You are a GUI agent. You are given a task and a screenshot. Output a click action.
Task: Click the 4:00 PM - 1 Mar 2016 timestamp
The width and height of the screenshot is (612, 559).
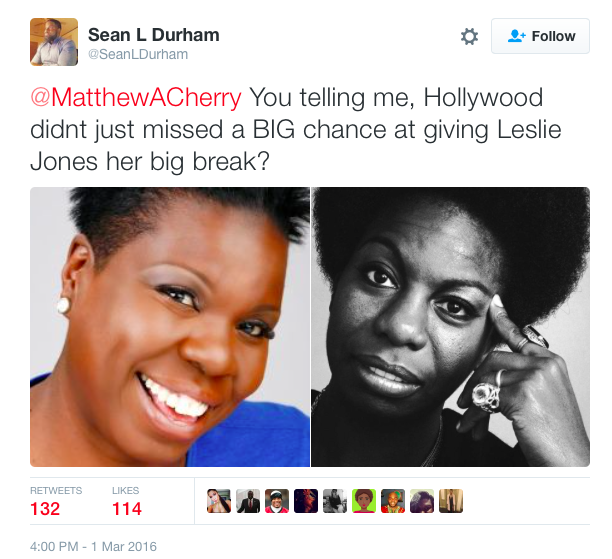93,547
